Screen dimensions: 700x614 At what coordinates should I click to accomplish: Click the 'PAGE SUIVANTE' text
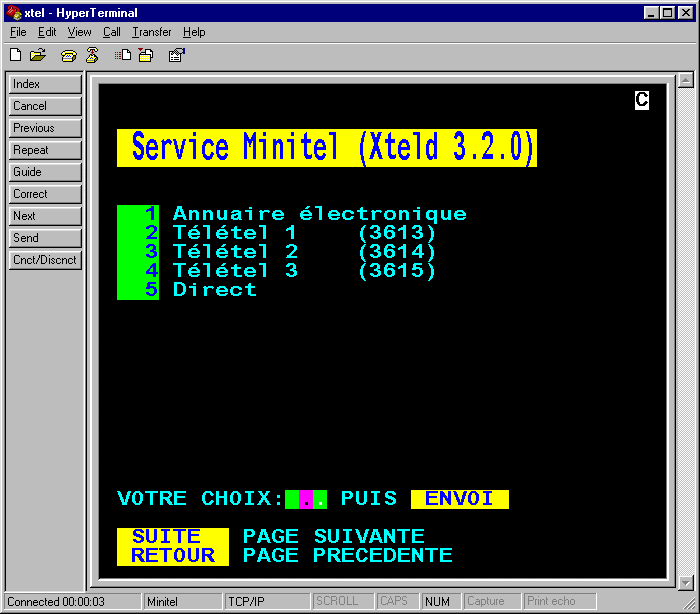pos(333,537)
